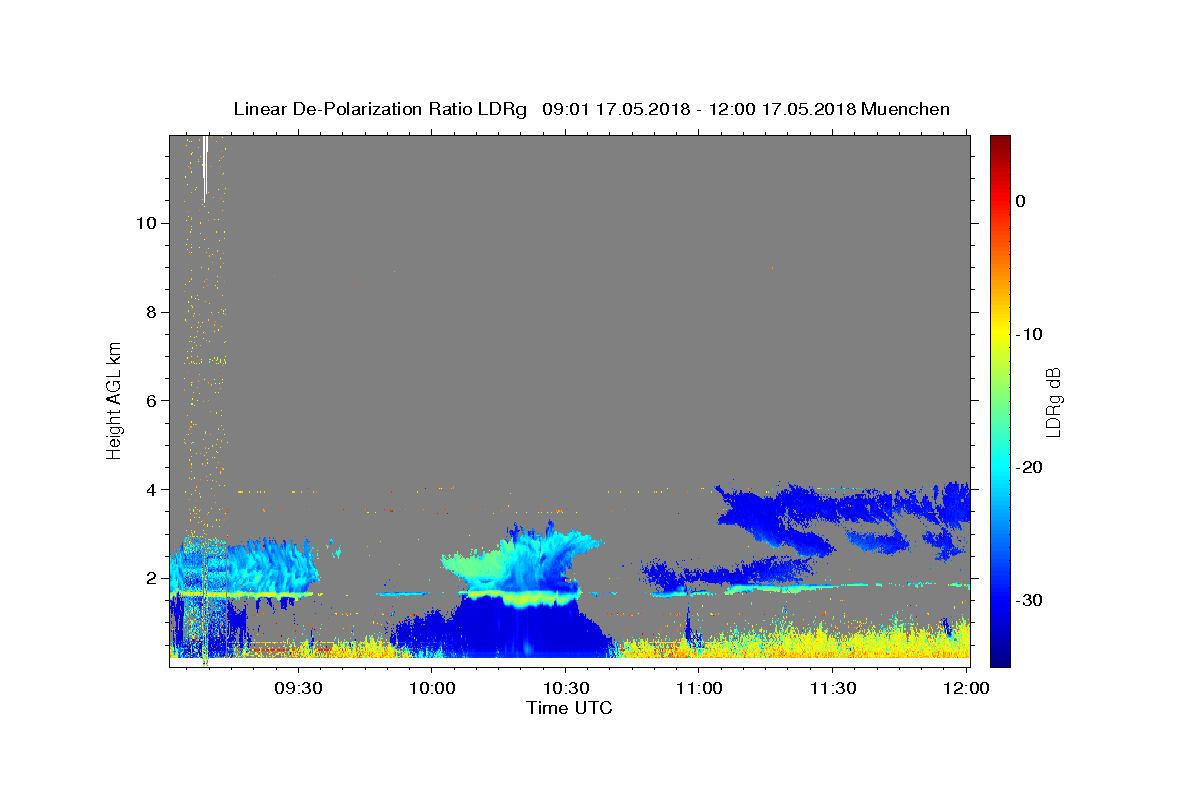
Task: Click the 10:30 time tick label
Action: coord(565,688)
